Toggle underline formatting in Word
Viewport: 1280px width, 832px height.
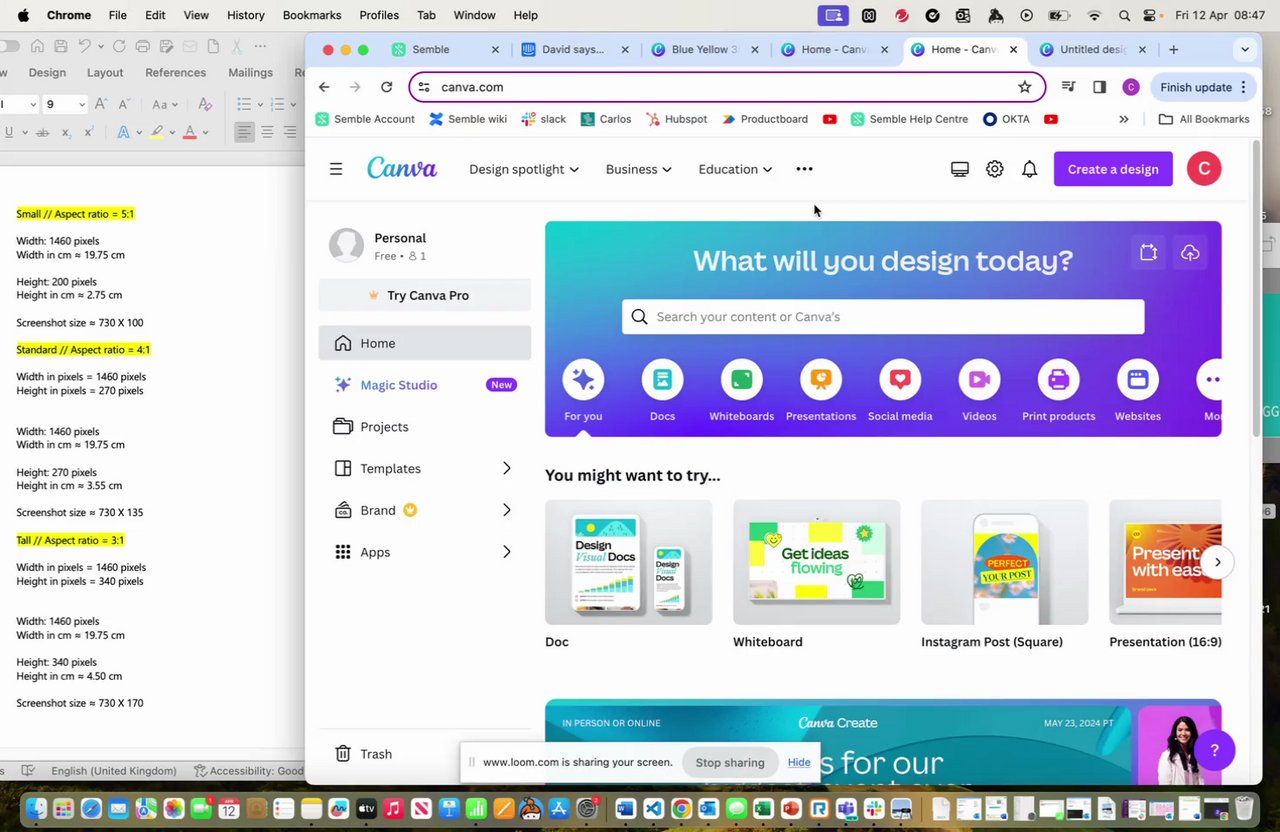[x=9, y=132]
